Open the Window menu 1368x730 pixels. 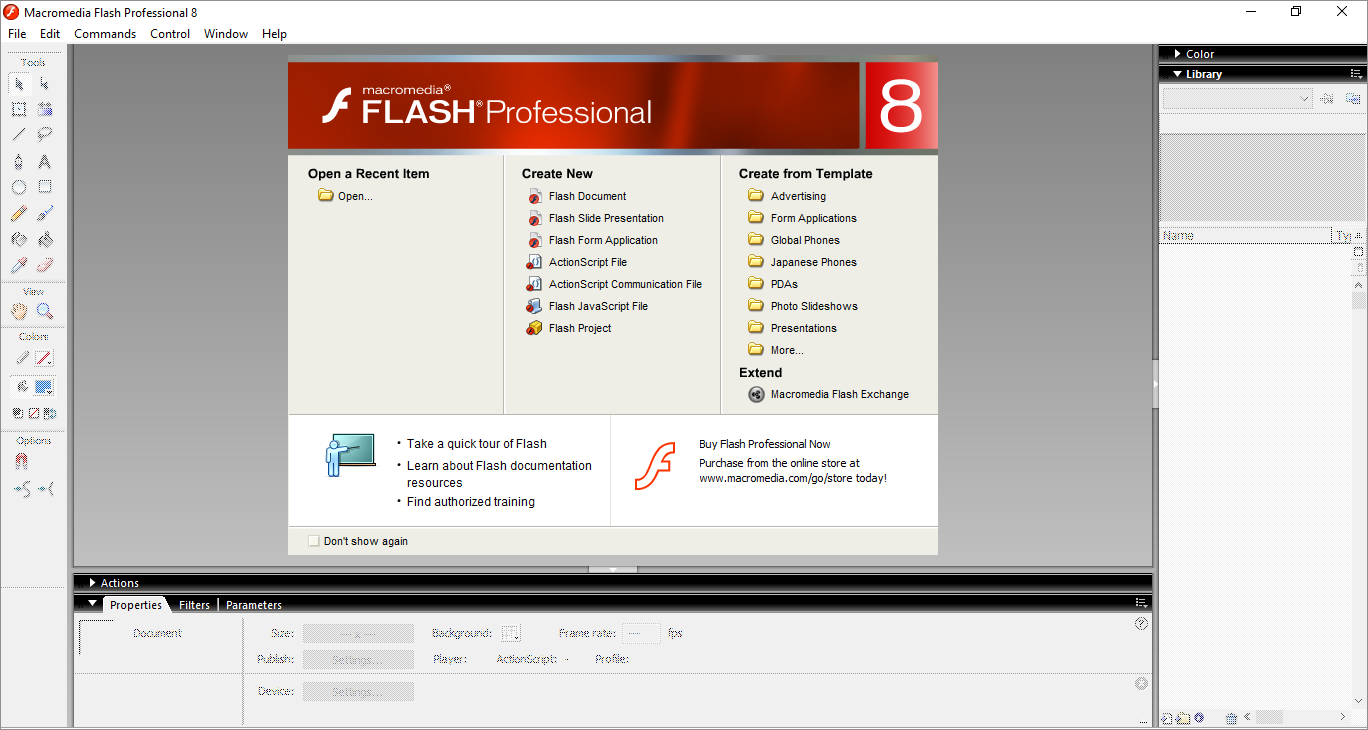226,34
